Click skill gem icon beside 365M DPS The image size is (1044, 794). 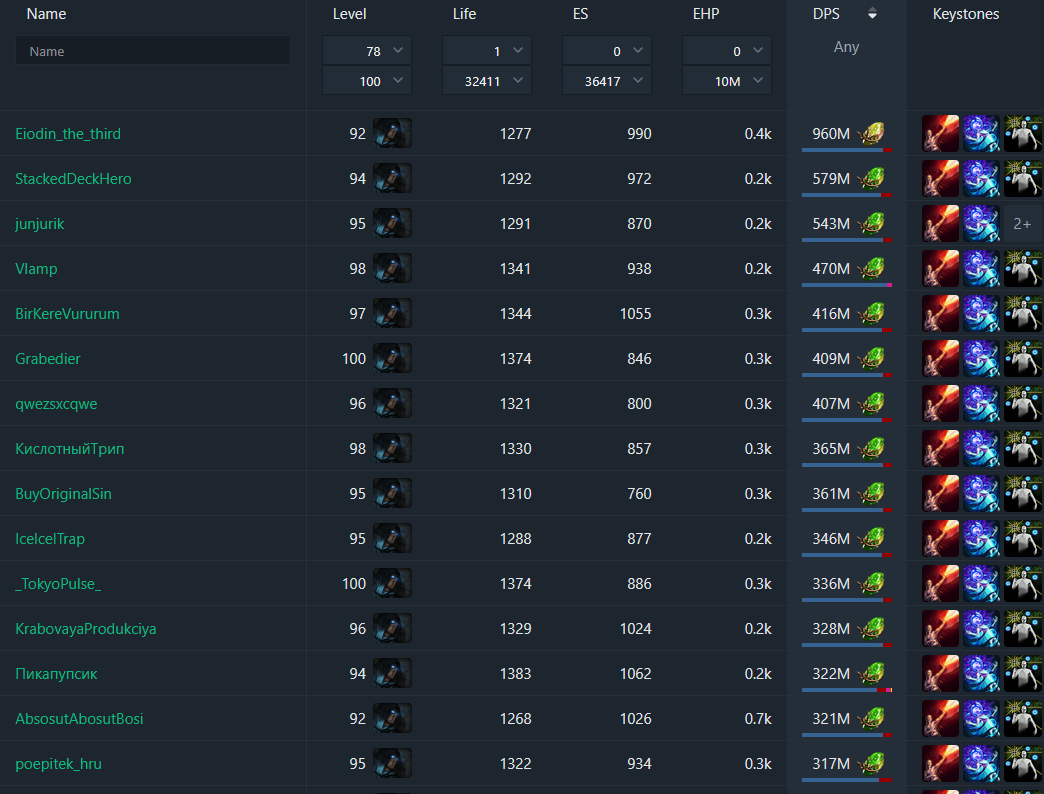[871, 449]
